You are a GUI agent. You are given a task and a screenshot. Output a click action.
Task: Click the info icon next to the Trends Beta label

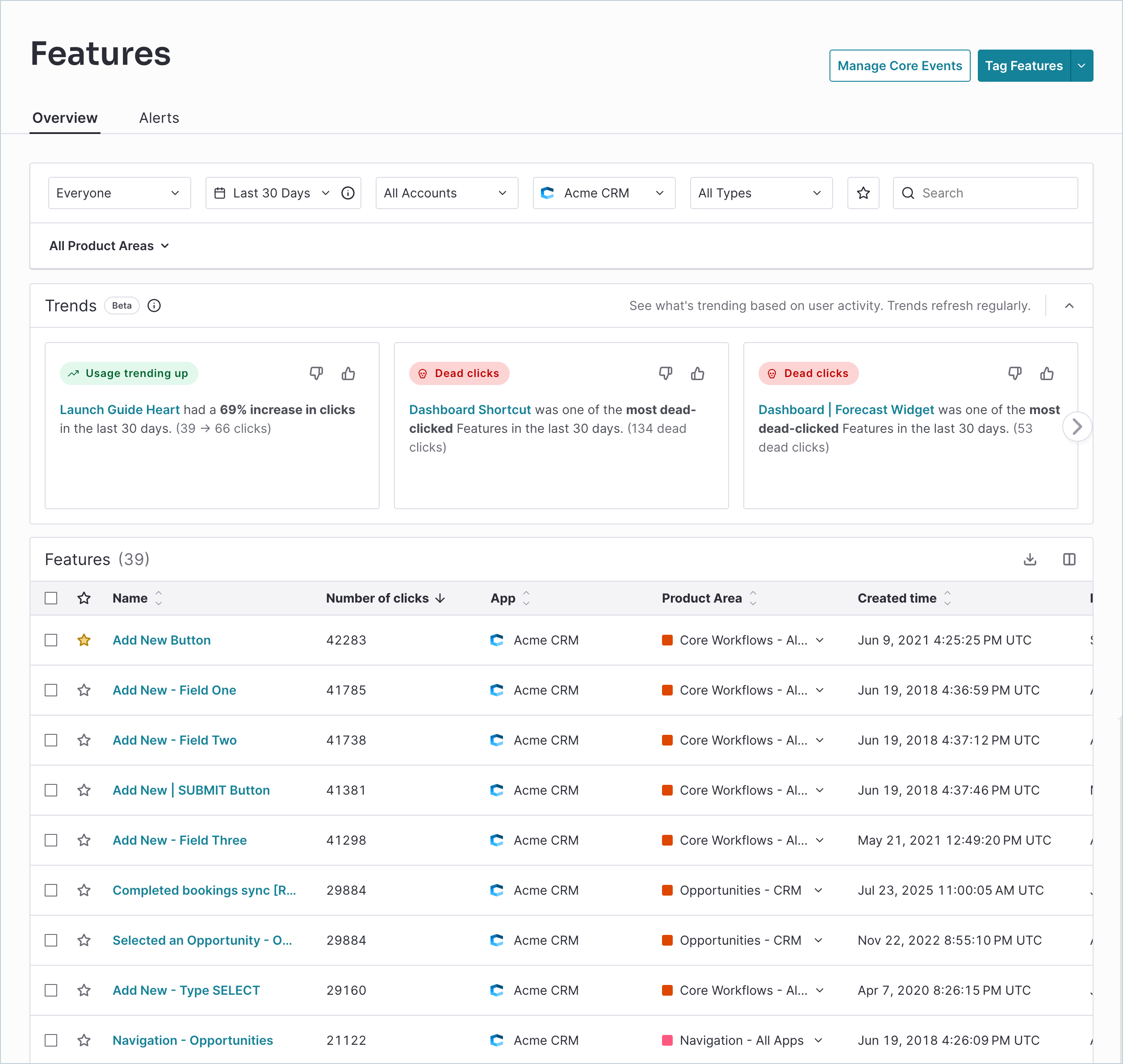coord(154,306)
